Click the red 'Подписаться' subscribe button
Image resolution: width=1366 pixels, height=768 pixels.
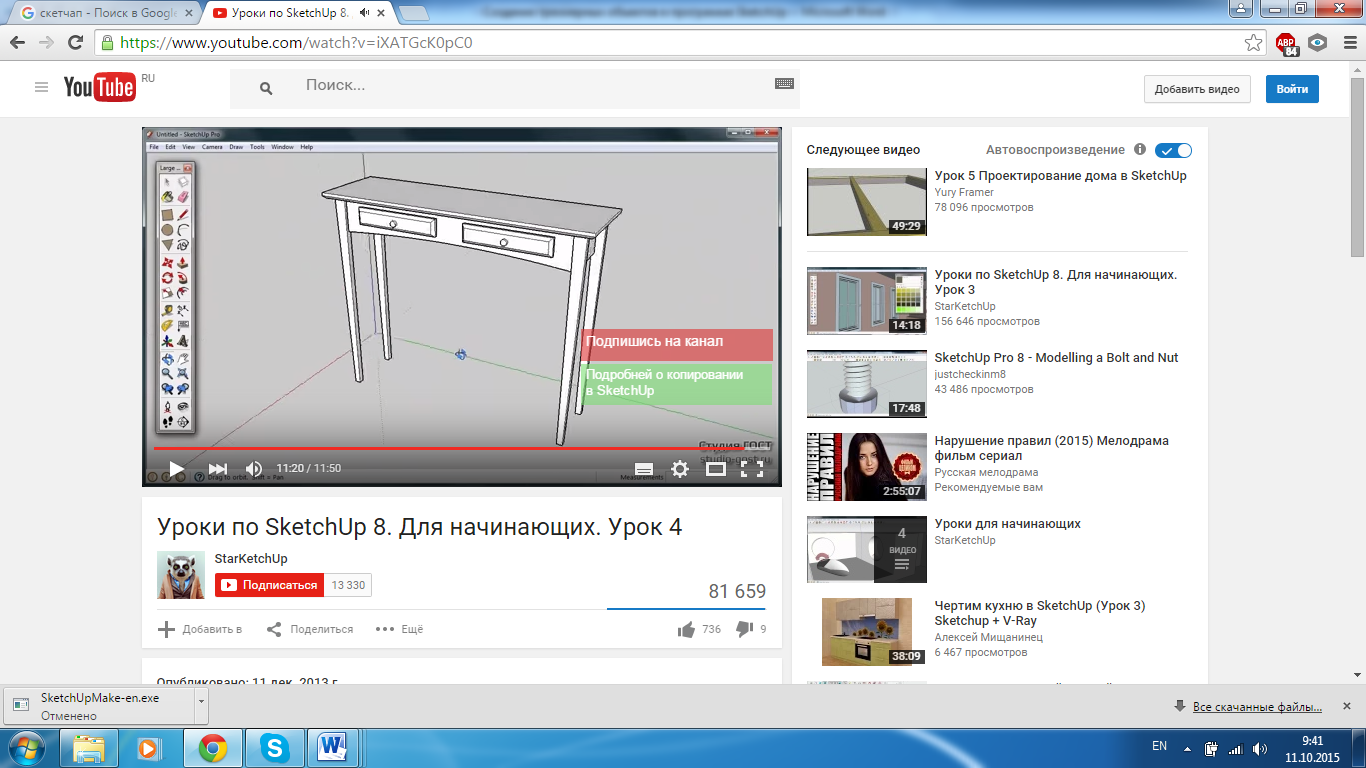pyautogui.click(x=269, y=585)
